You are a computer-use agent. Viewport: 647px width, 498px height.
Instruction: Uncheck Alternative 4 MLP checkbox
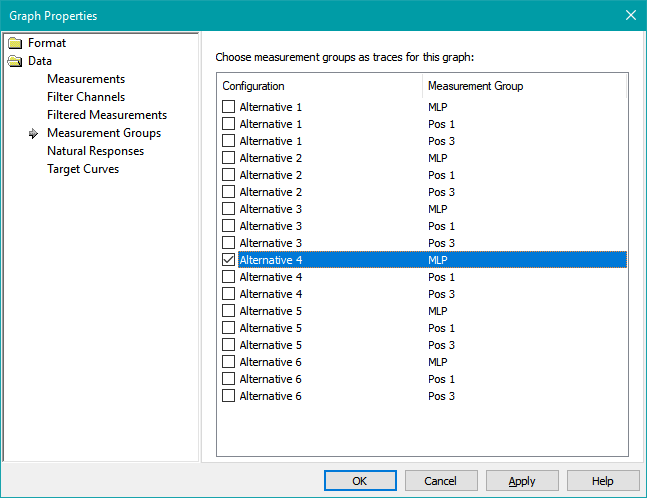(228, 260)
